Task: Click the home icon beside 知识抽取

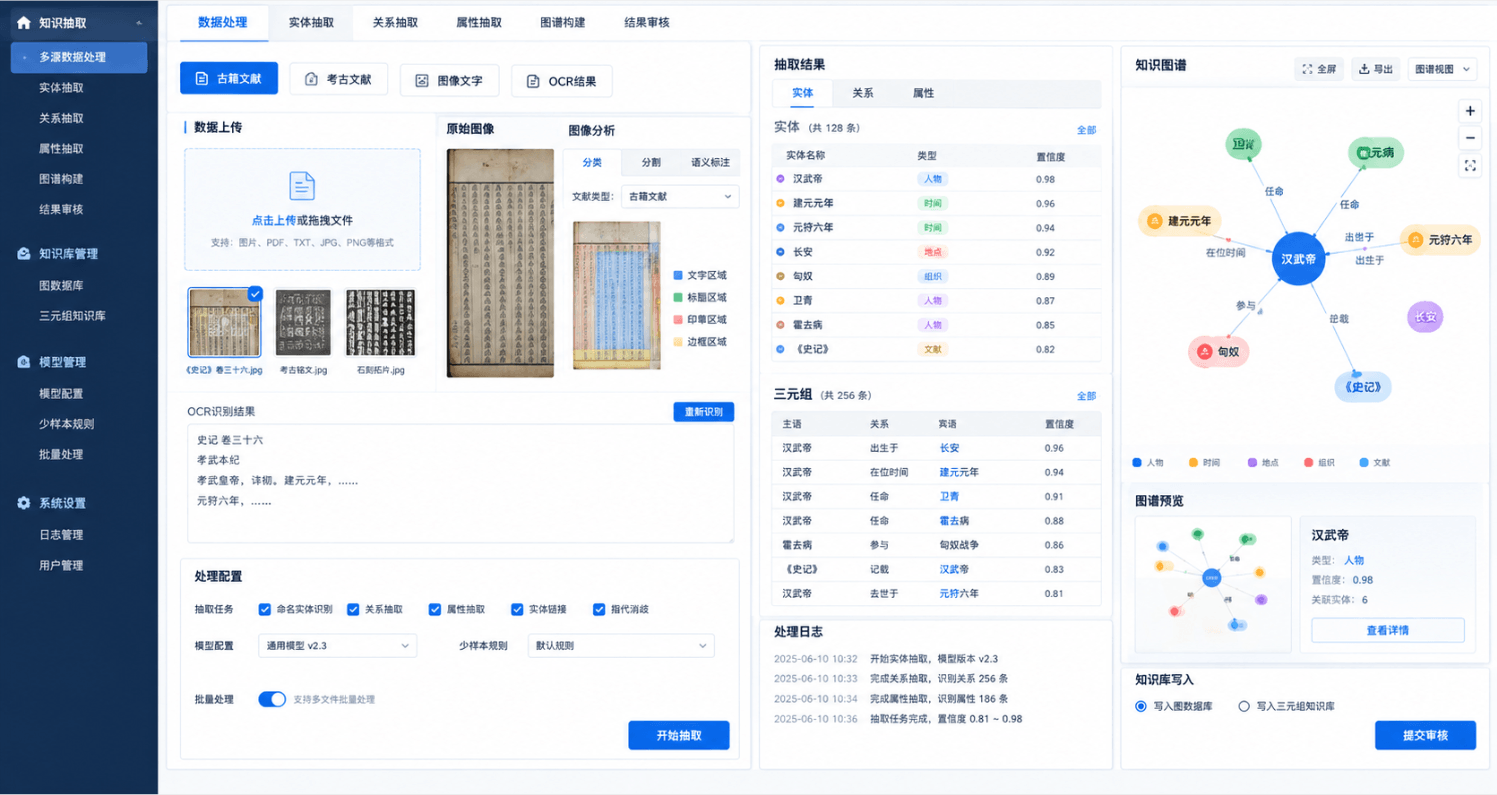Action: (x=23, y=22)
